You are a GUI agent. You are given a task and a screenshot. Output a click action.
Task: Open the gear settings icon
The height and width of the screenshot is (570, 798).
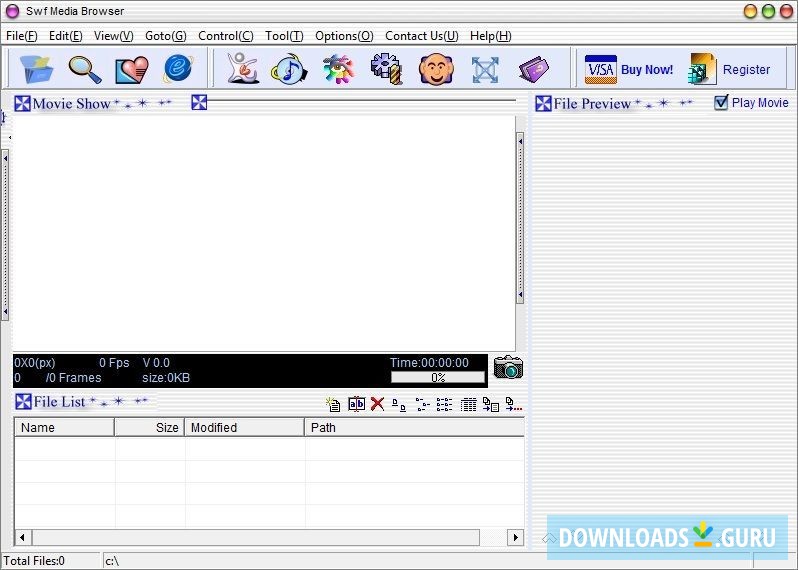[387, 69]
